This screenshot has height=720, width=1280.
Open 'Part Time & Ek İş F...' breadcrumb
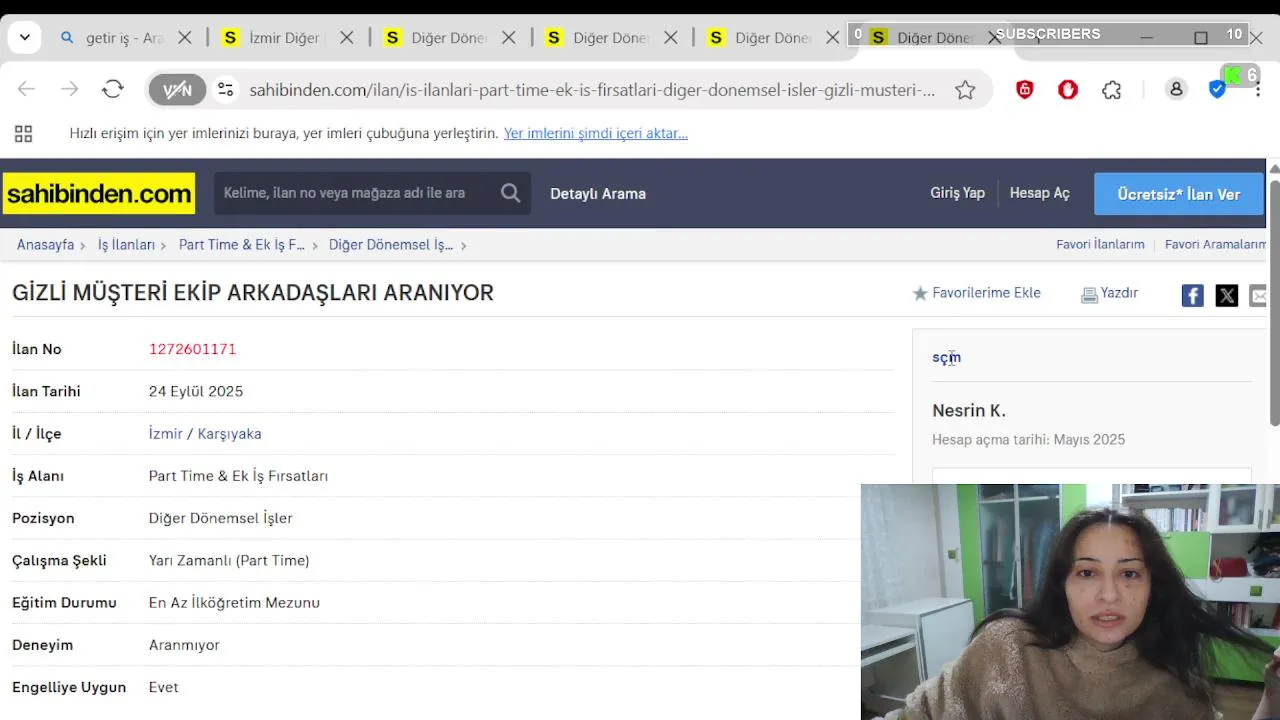[x=242, y=244]
